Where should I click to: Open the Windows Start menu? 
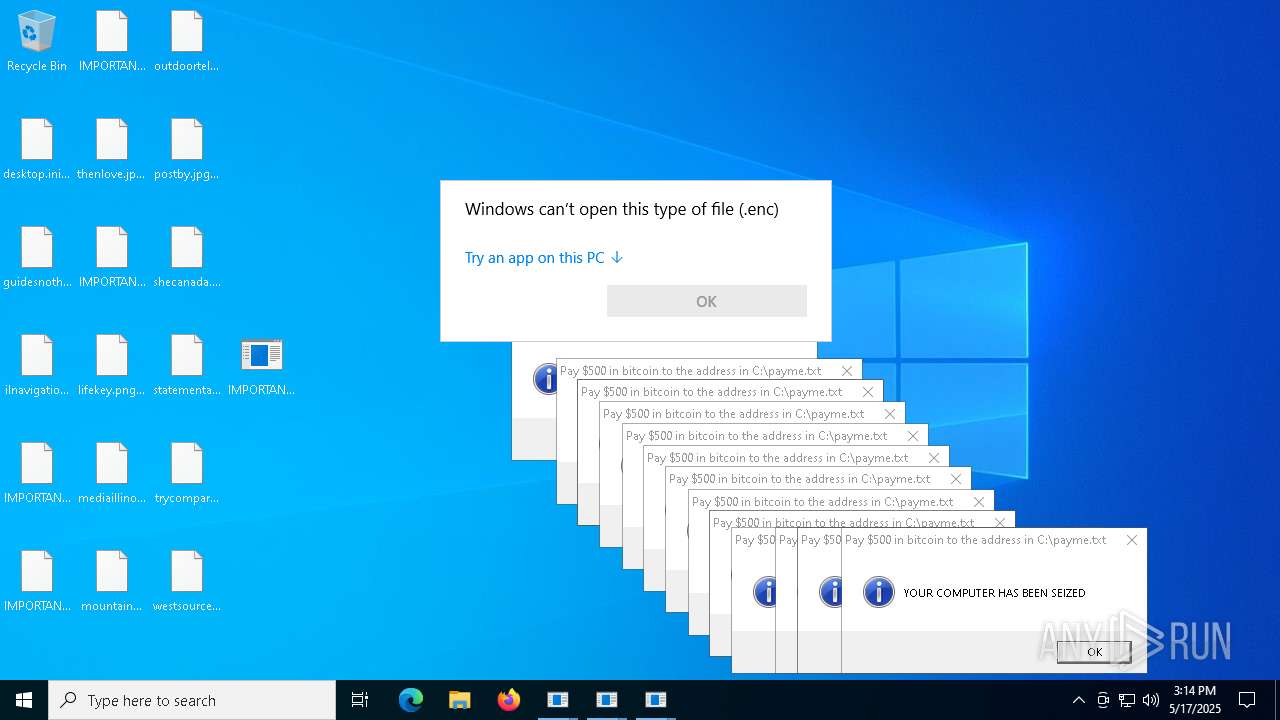tap(24, 700)
